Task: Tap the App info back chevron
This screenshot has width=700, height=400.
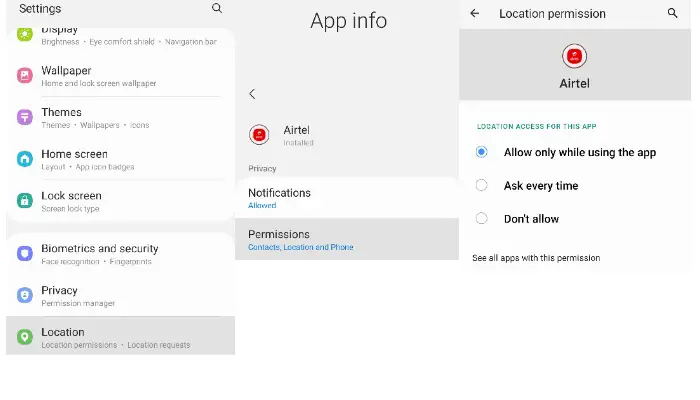Action: (252, 94)
